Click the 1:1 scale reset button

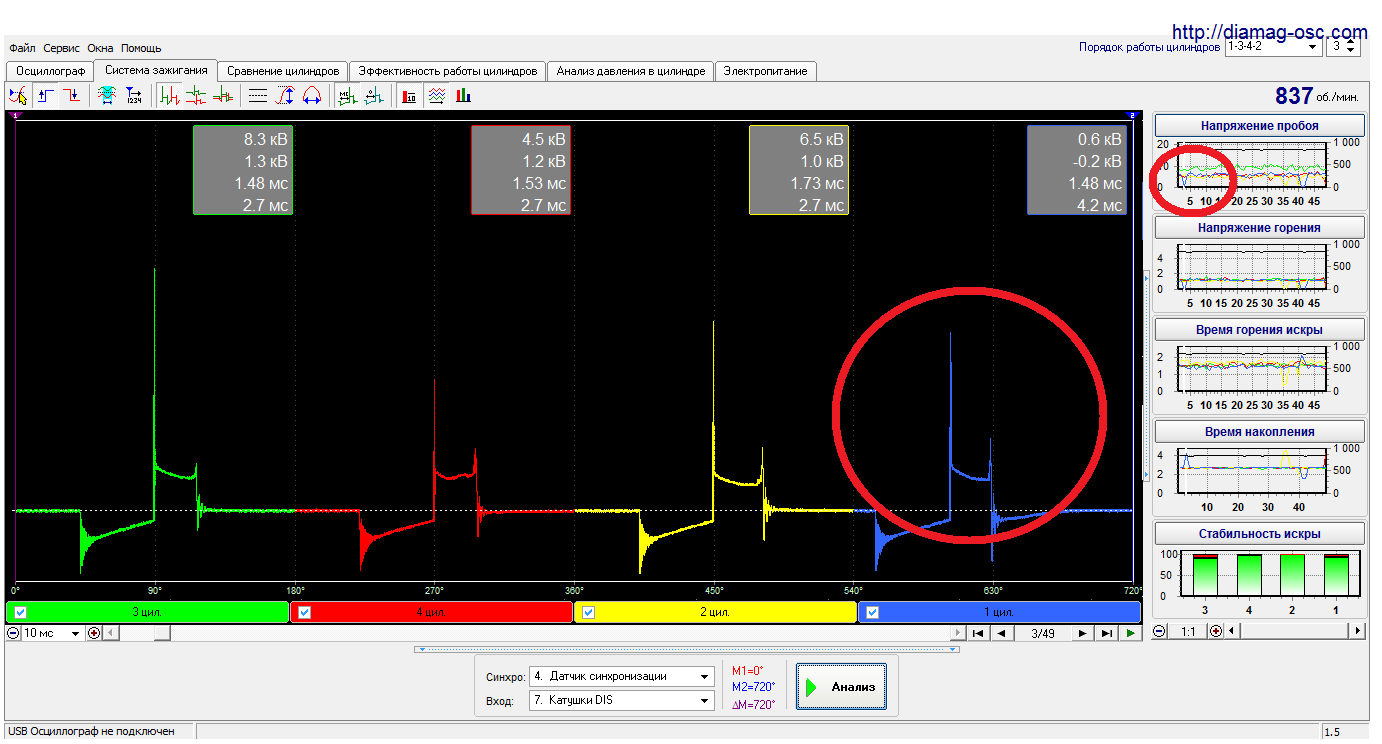coord(1188,631)
